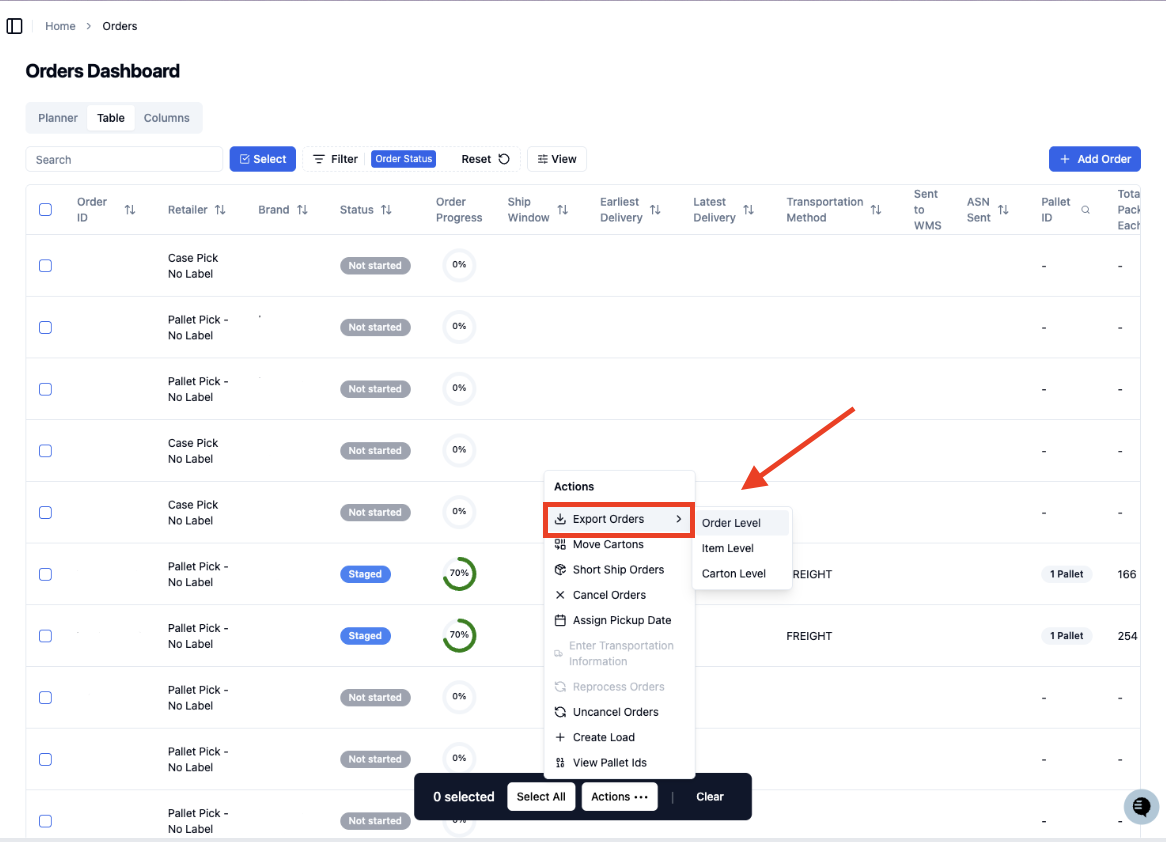Click the Reset circular arrow icon
Viewport: 1166px width, 842px height.
click(504, 159)
